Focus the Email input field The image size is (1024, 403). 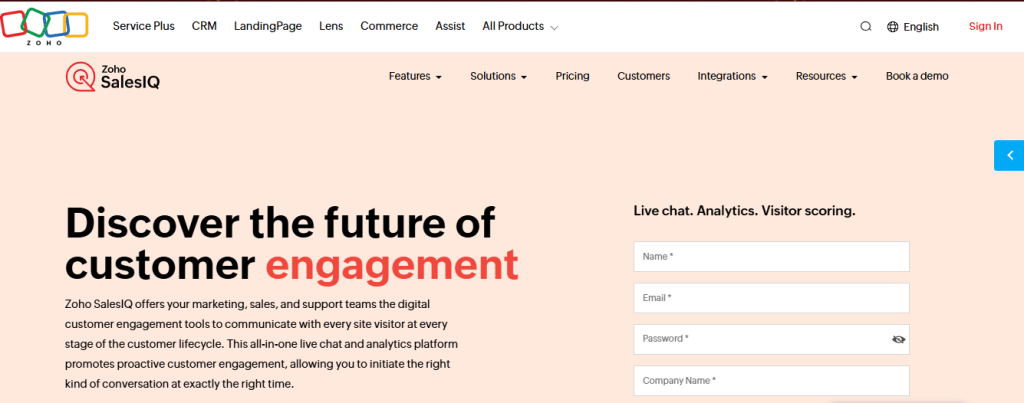tap(771, 298)
